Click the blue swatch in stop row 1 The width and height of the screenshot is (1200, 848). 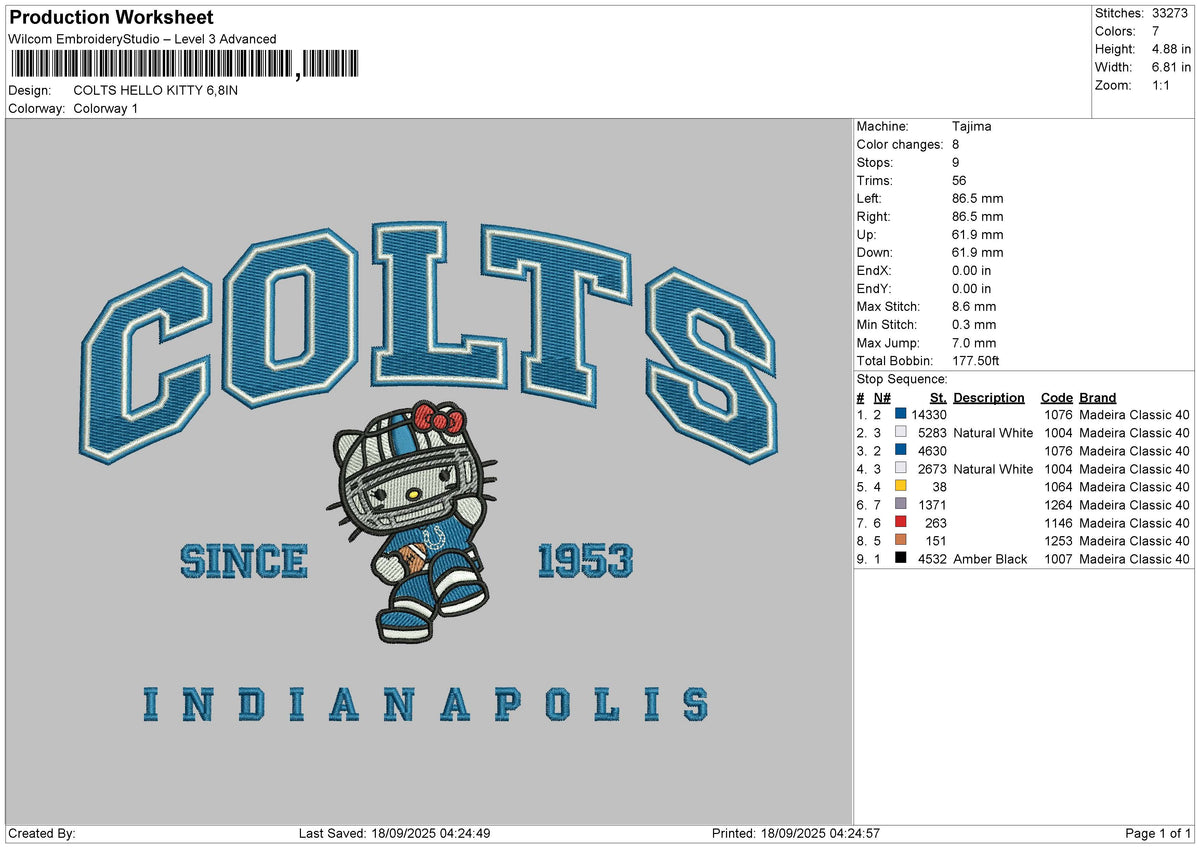coord(901,415)
